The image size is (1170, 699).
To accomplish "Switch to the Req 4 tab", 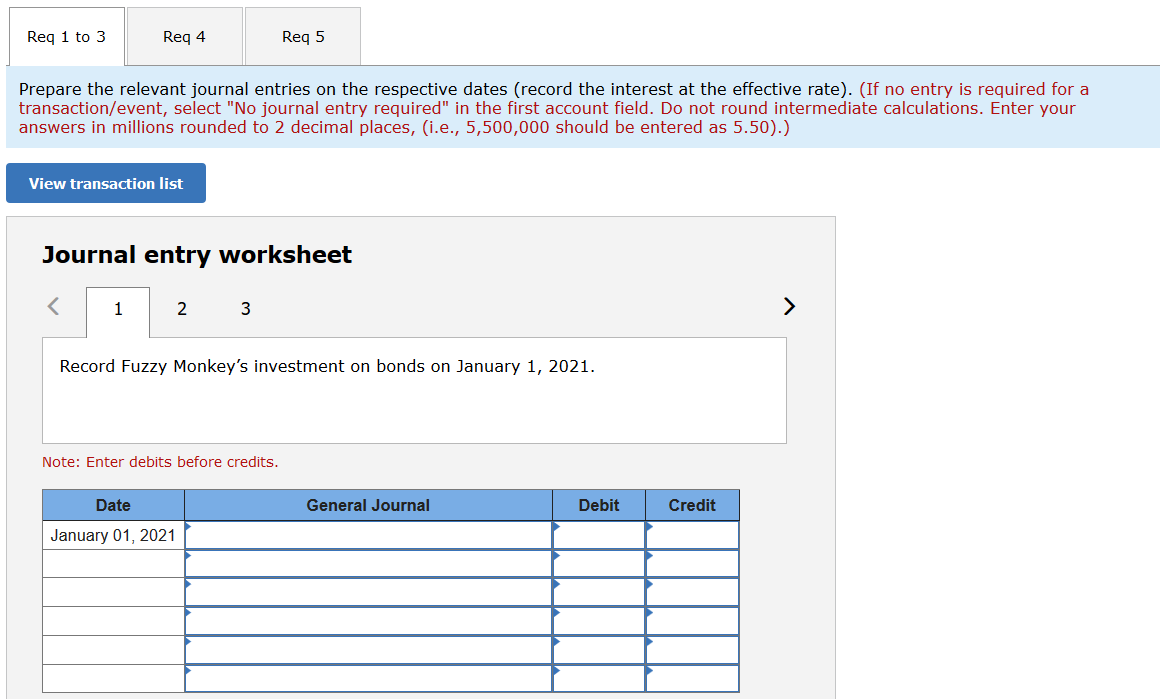I will 184,36.
